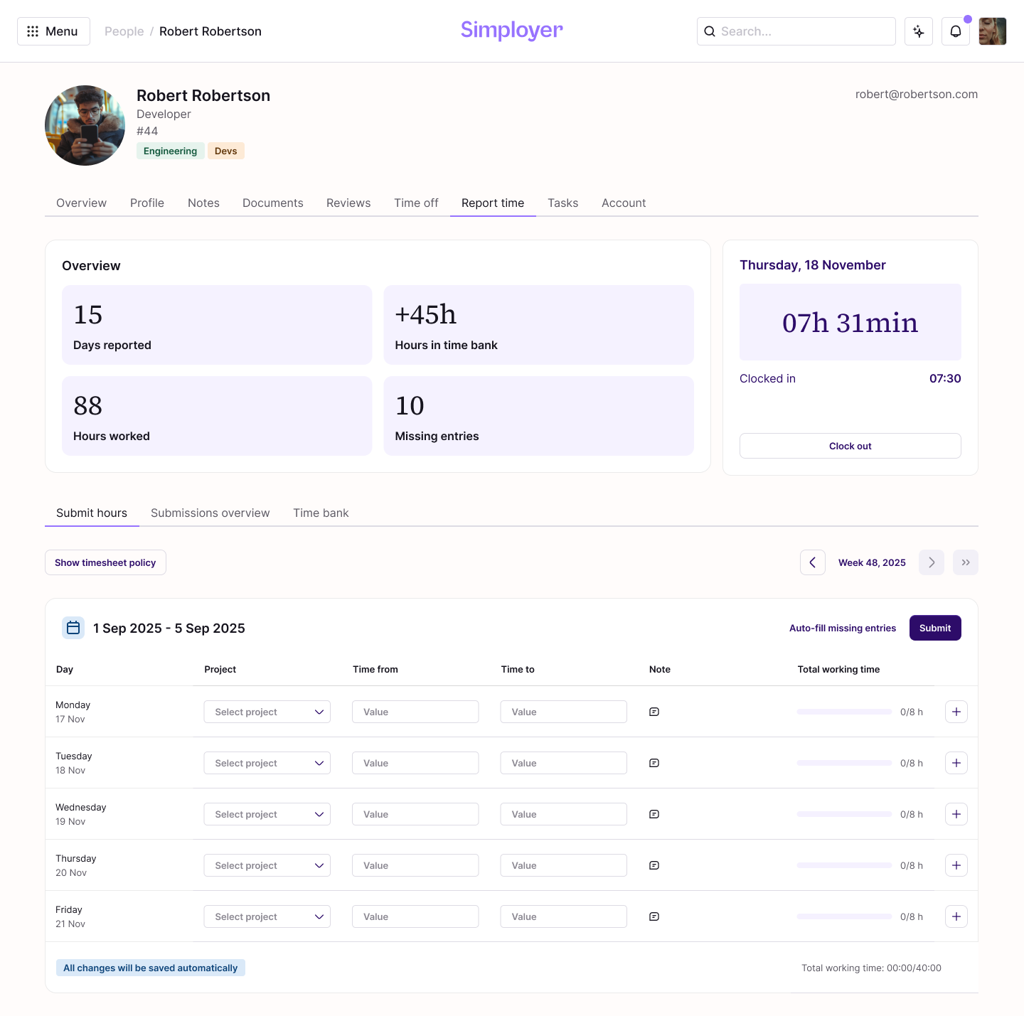The width and height of the screenshot is (1024, 1016).
Task: Go to next week arrow
Action: point(931,562)
